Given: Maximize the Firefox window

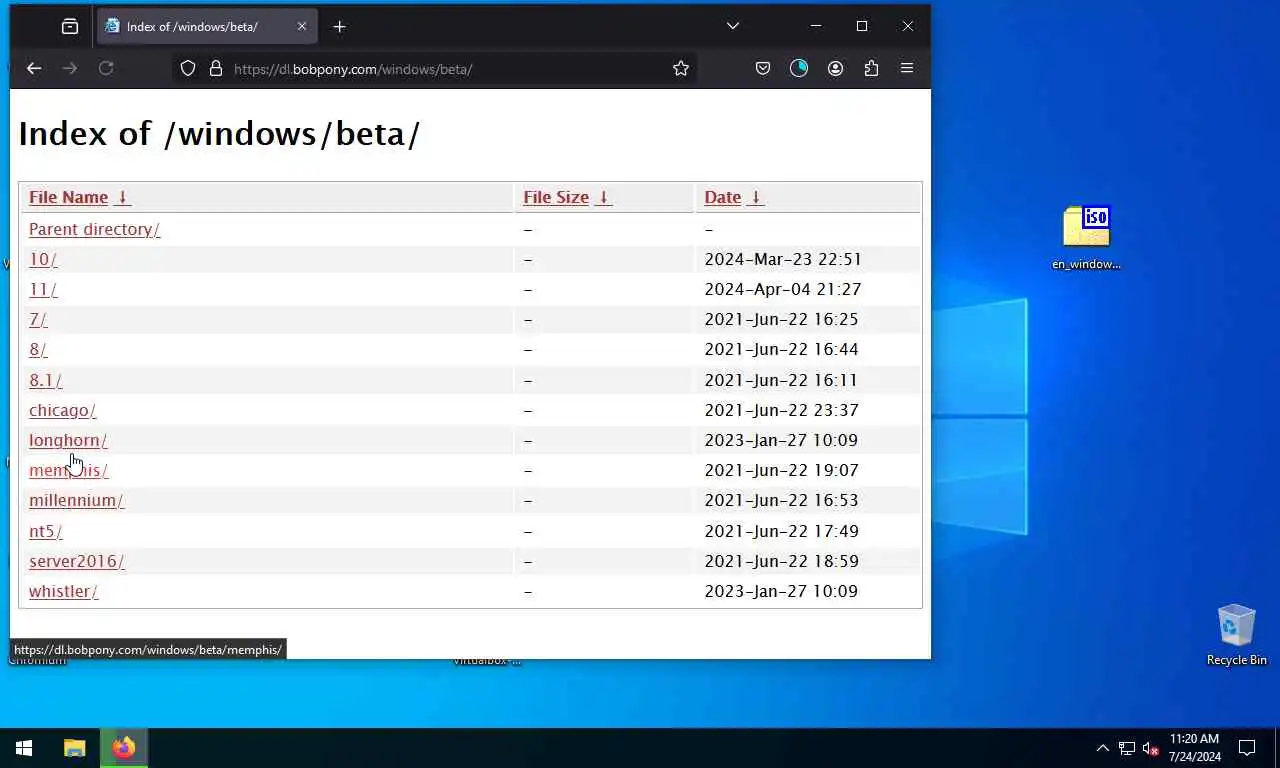Looking at the screenshot, I should click(862, 26).
